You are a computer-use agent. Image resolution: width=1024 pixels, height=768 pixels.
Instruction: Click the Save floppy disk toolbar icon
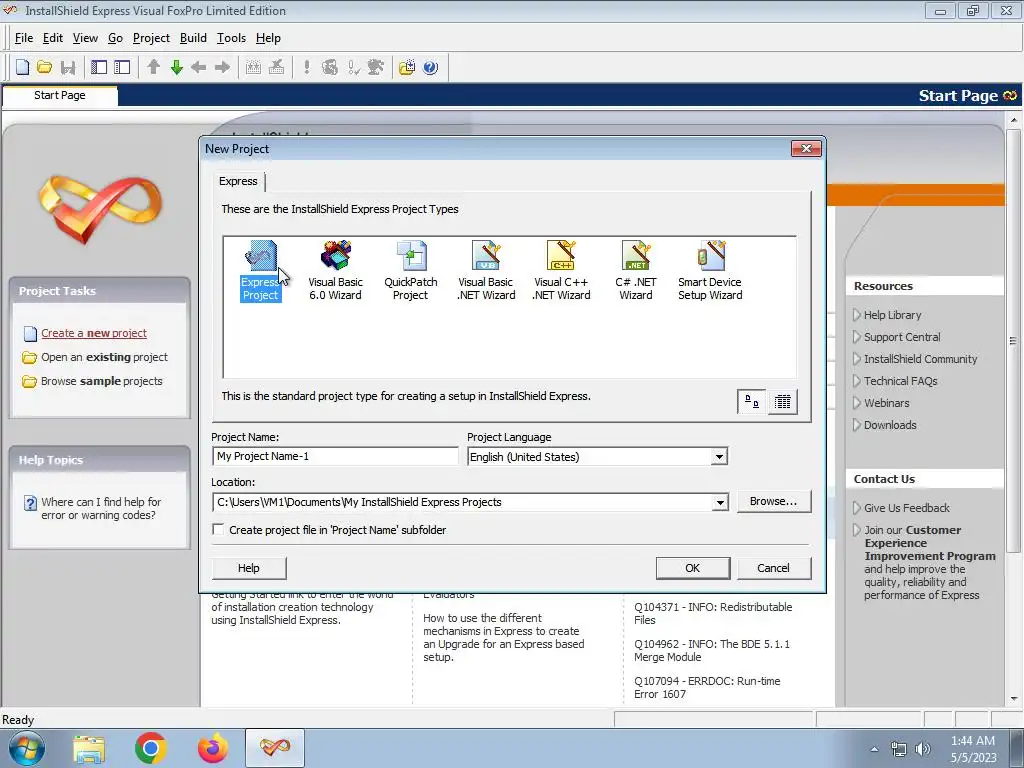pyautogui.click(x=68, y=67)
